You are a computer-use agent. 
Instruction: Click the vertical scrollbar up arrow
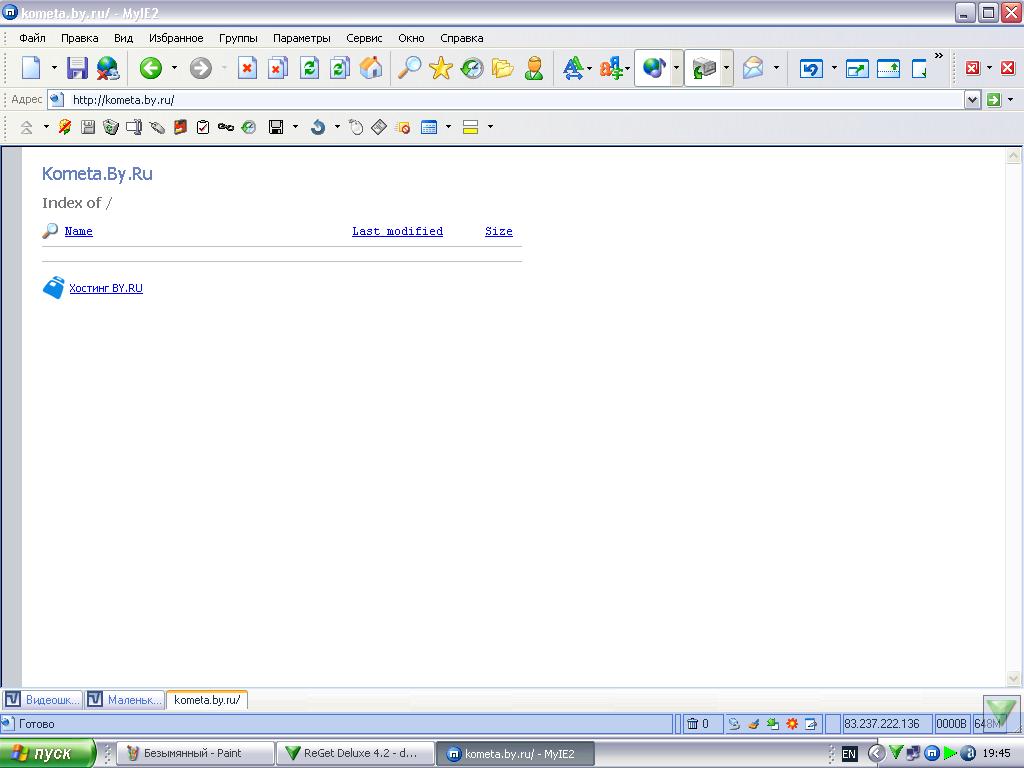pyautogui.click(x=1013, y=155)
